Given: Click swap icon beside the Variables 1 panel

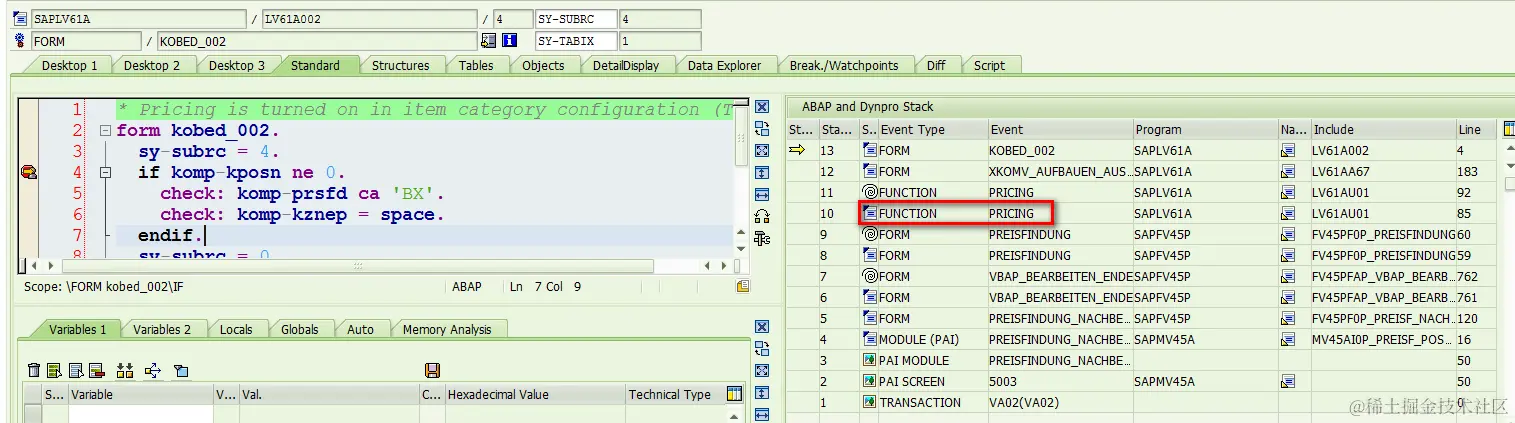Looking at the screenshot, I should pos(762,348).
